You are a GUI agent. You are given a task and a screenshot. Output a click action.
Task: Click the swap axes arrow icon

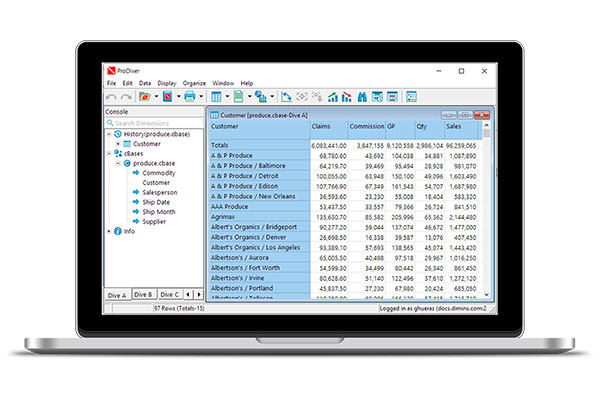286,97
